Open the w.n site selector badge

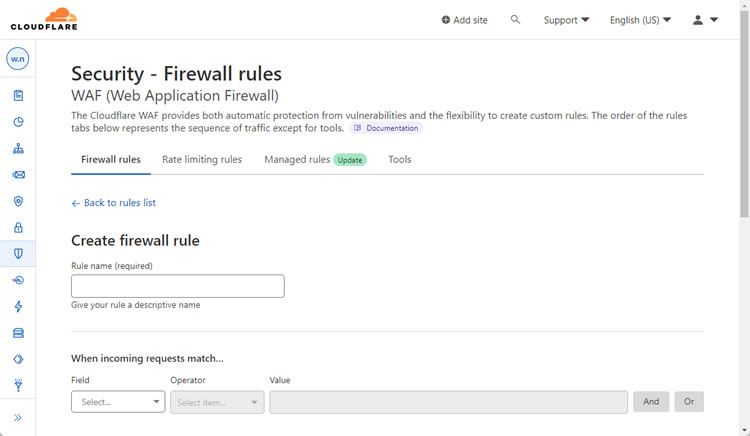click(x=18, y=59)
